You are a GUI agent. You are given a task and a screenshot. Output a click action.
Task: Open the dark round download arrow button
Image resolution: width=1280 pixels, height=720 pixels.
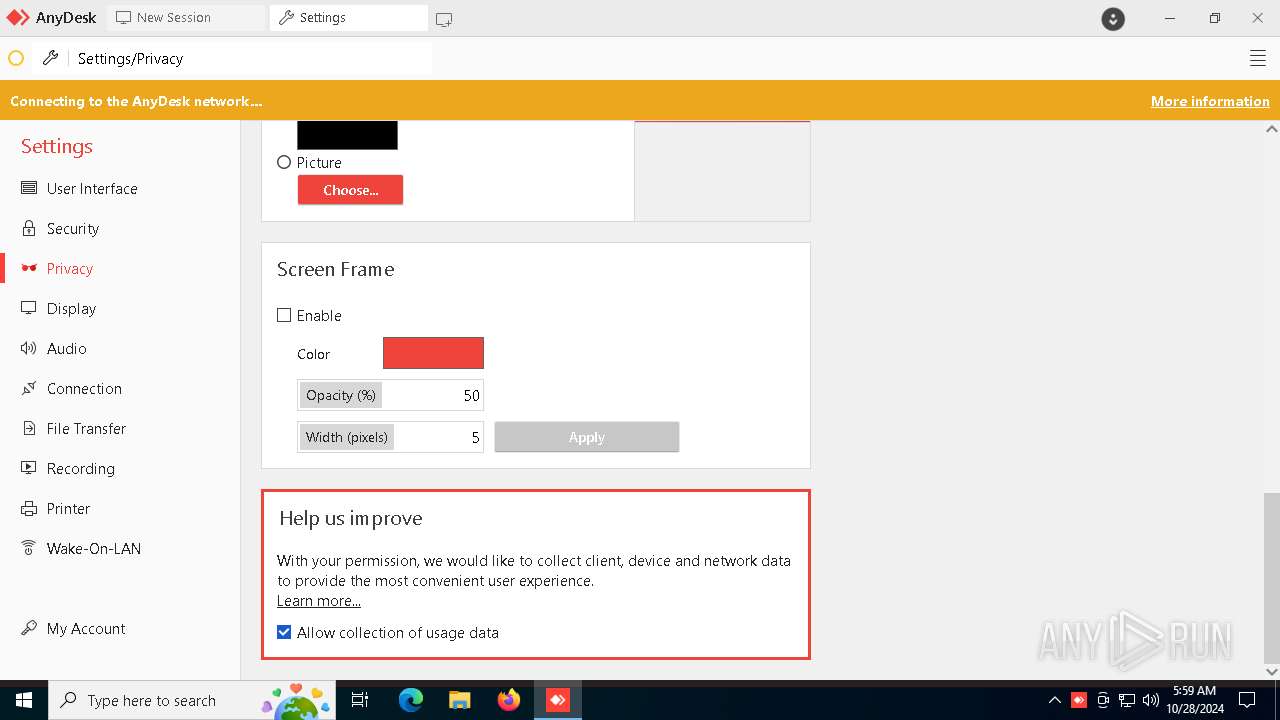pyautogui.click(x=1113, y=18)
